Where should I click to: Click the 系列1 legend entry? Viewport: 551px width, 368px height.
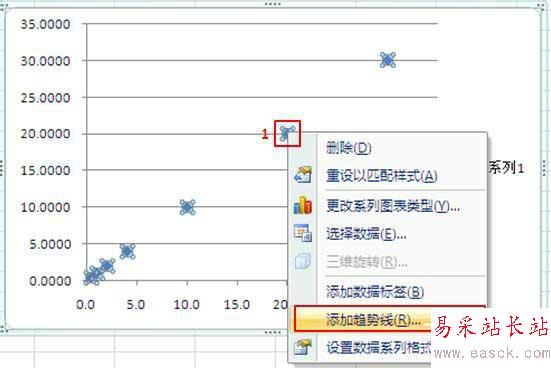[506, 168]
